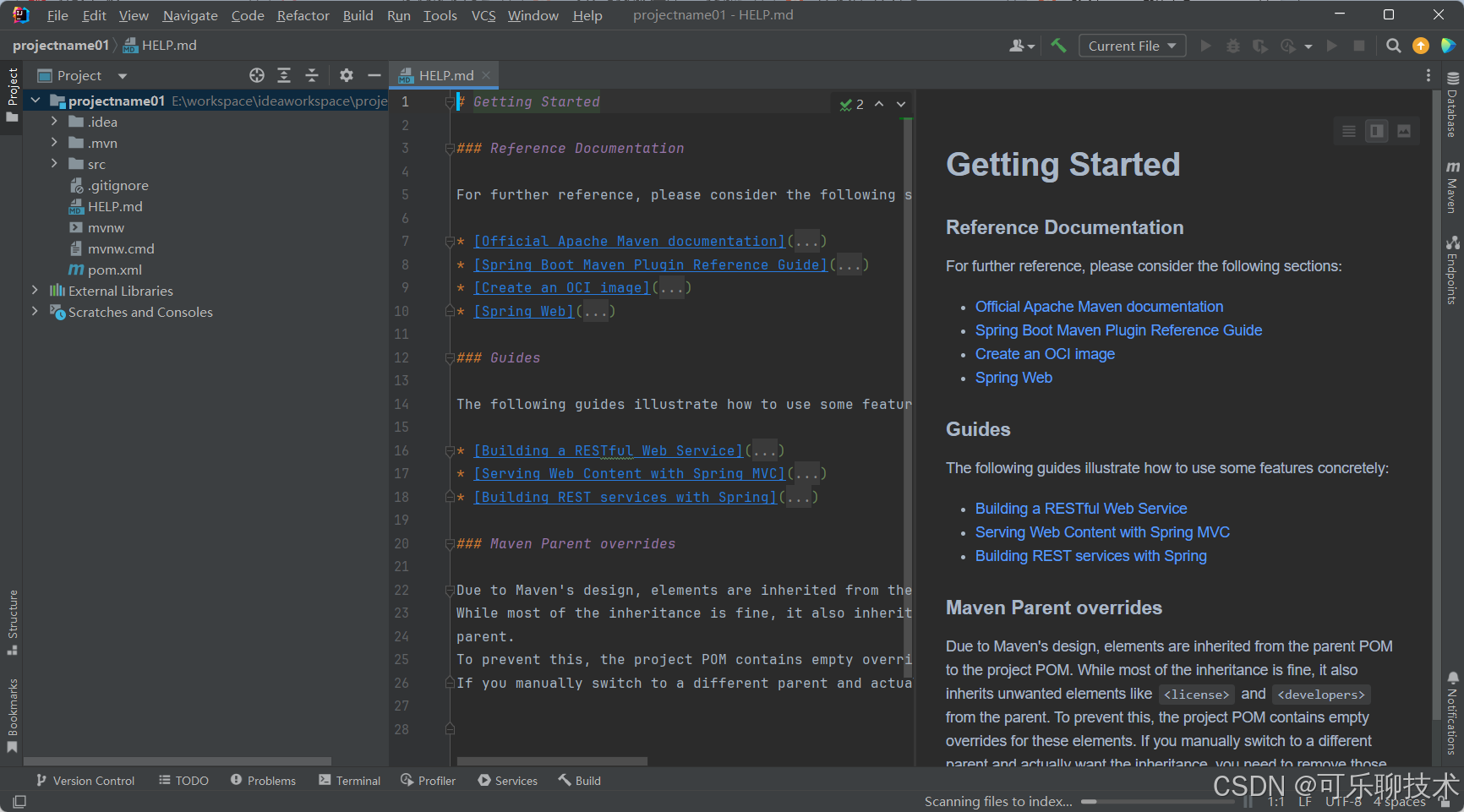This screenshot has width=1464, height=812.
Task: Open Version Control tool window button
Action: pyautogui.click(x=85, y=781)
